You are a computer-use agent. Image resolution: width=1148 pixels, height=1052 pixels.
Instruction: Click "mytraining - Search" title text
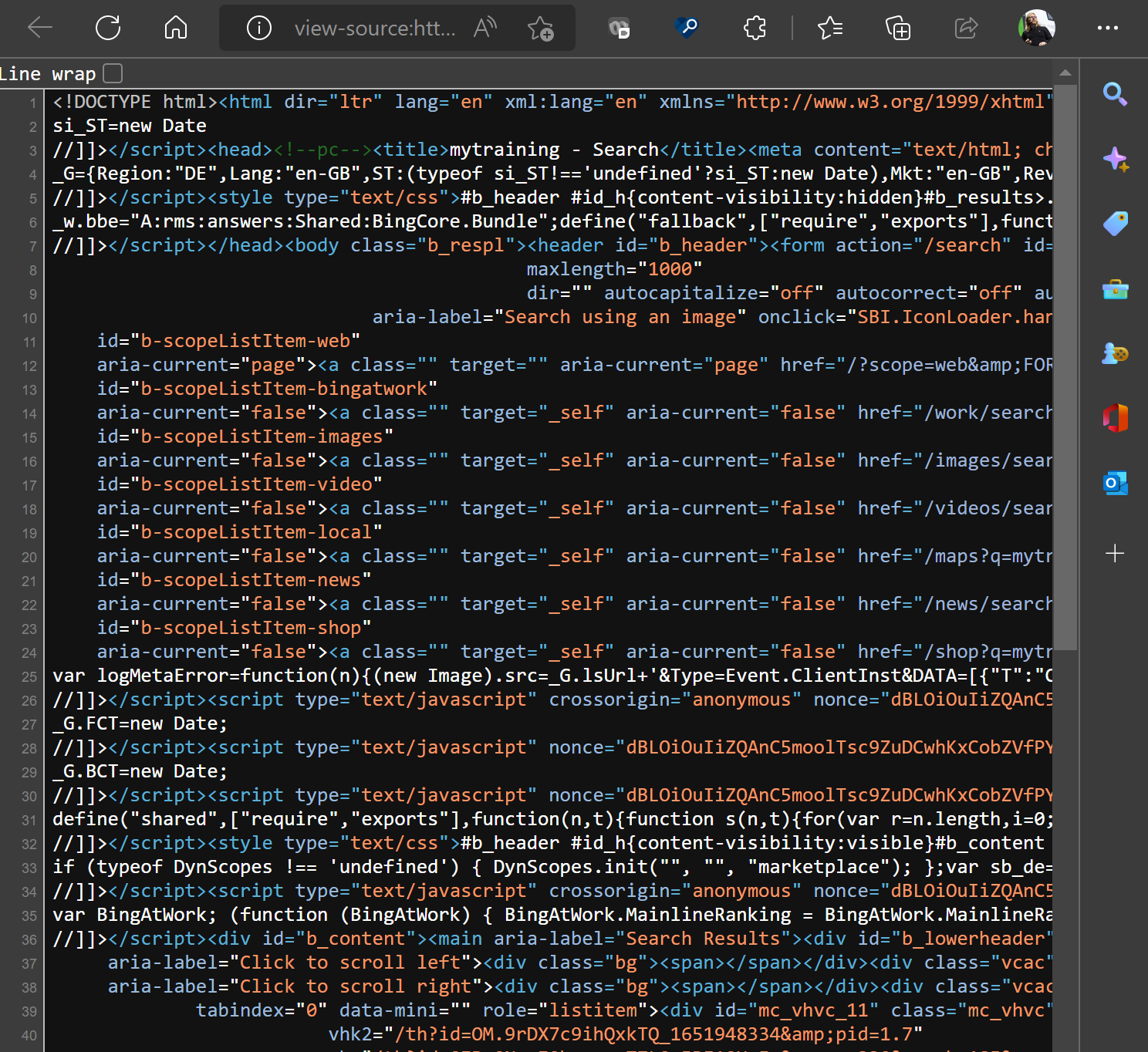click(554, 150)
